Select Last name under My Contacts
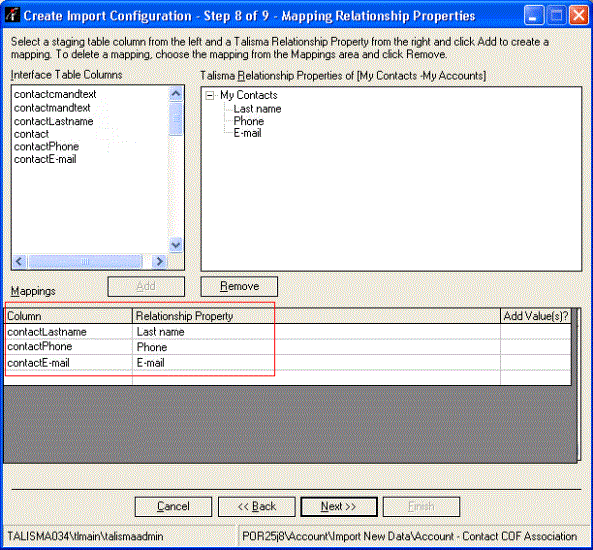 257,109
